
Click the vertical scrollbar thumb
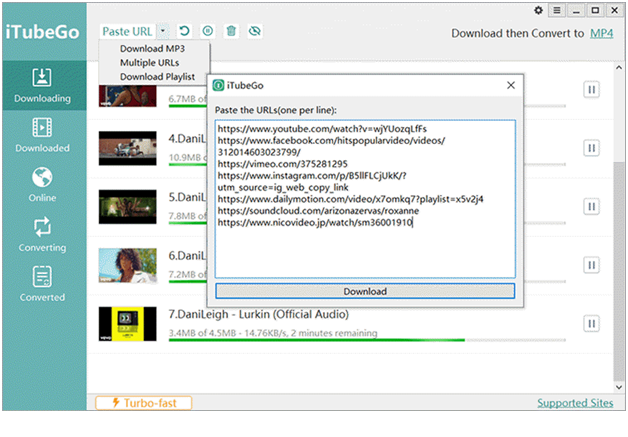(619, 272)
